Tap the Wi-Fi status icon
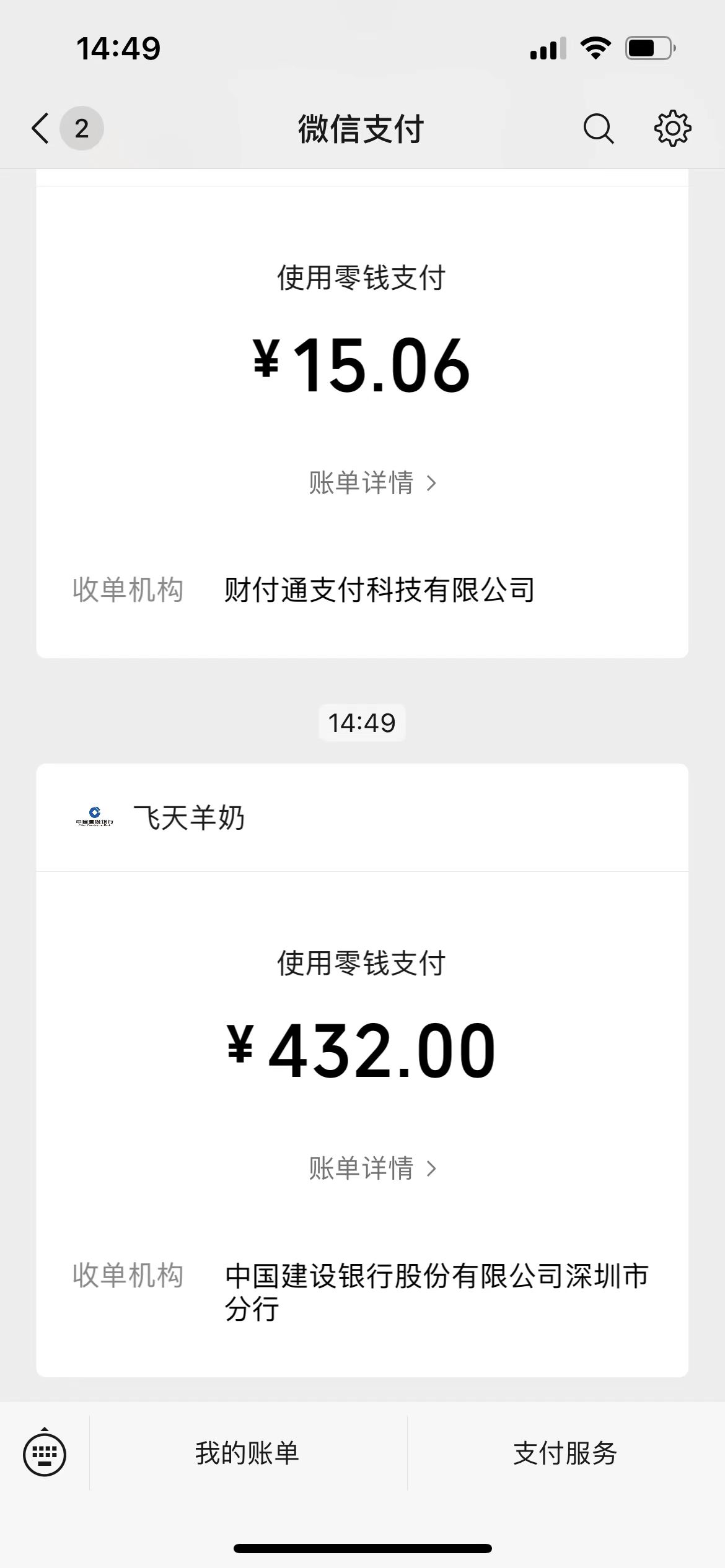725x1568 pixels. [x=595, y=48]
